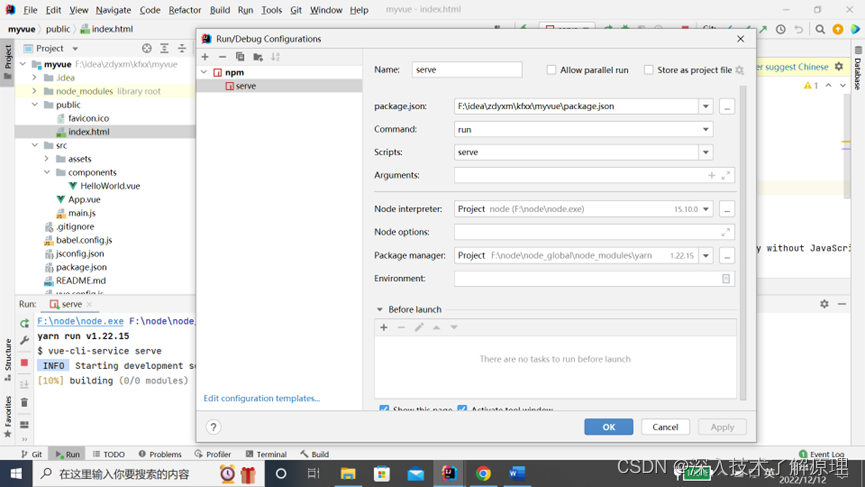The width and height of the screenshot is (865, 487).
Task: Move configuration into new folder icon
Action: 258,57
